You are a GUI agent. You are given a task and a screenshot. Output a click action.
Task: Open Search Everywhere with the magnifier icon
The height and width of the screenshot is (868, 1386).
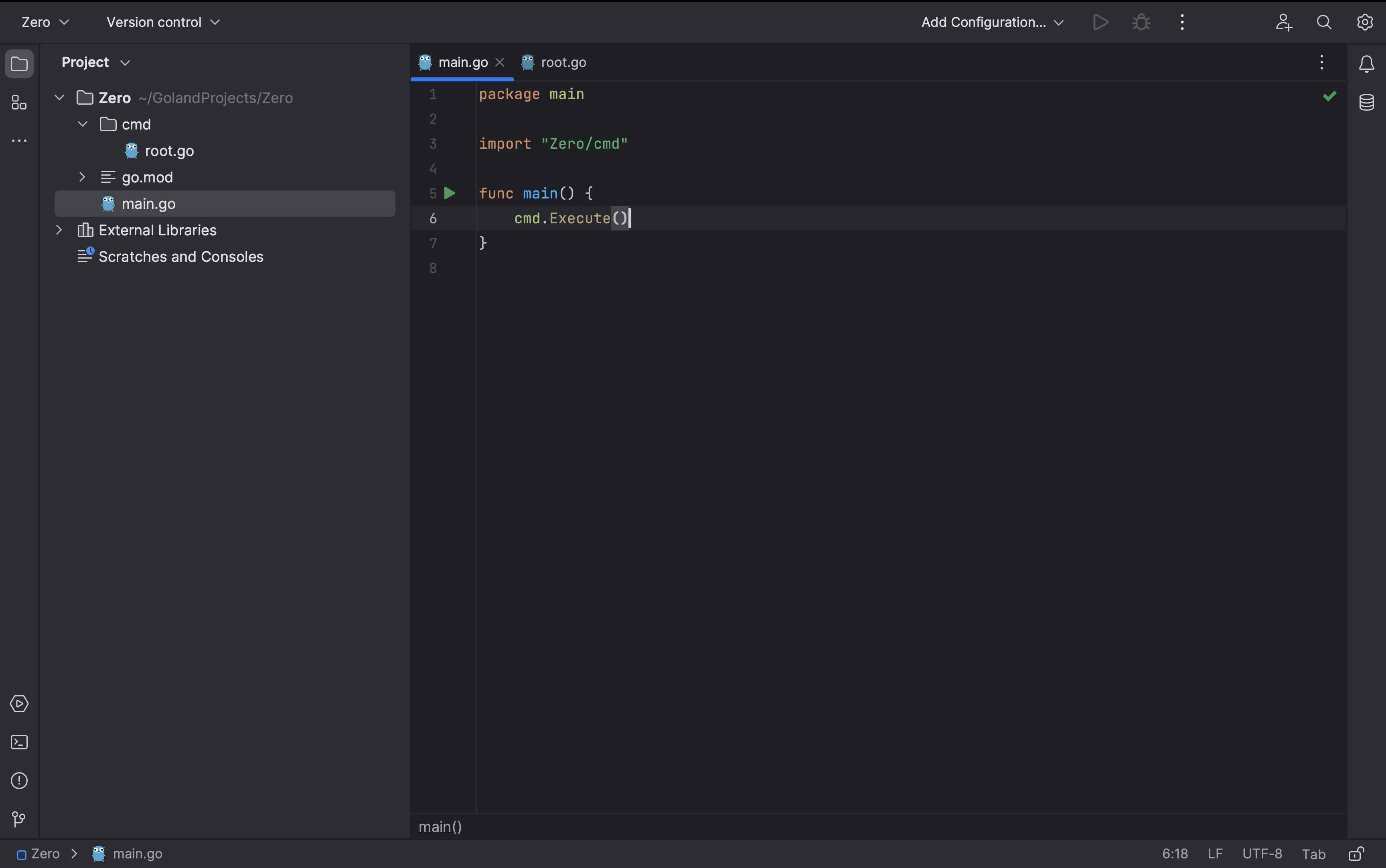tap(1324, 22)
